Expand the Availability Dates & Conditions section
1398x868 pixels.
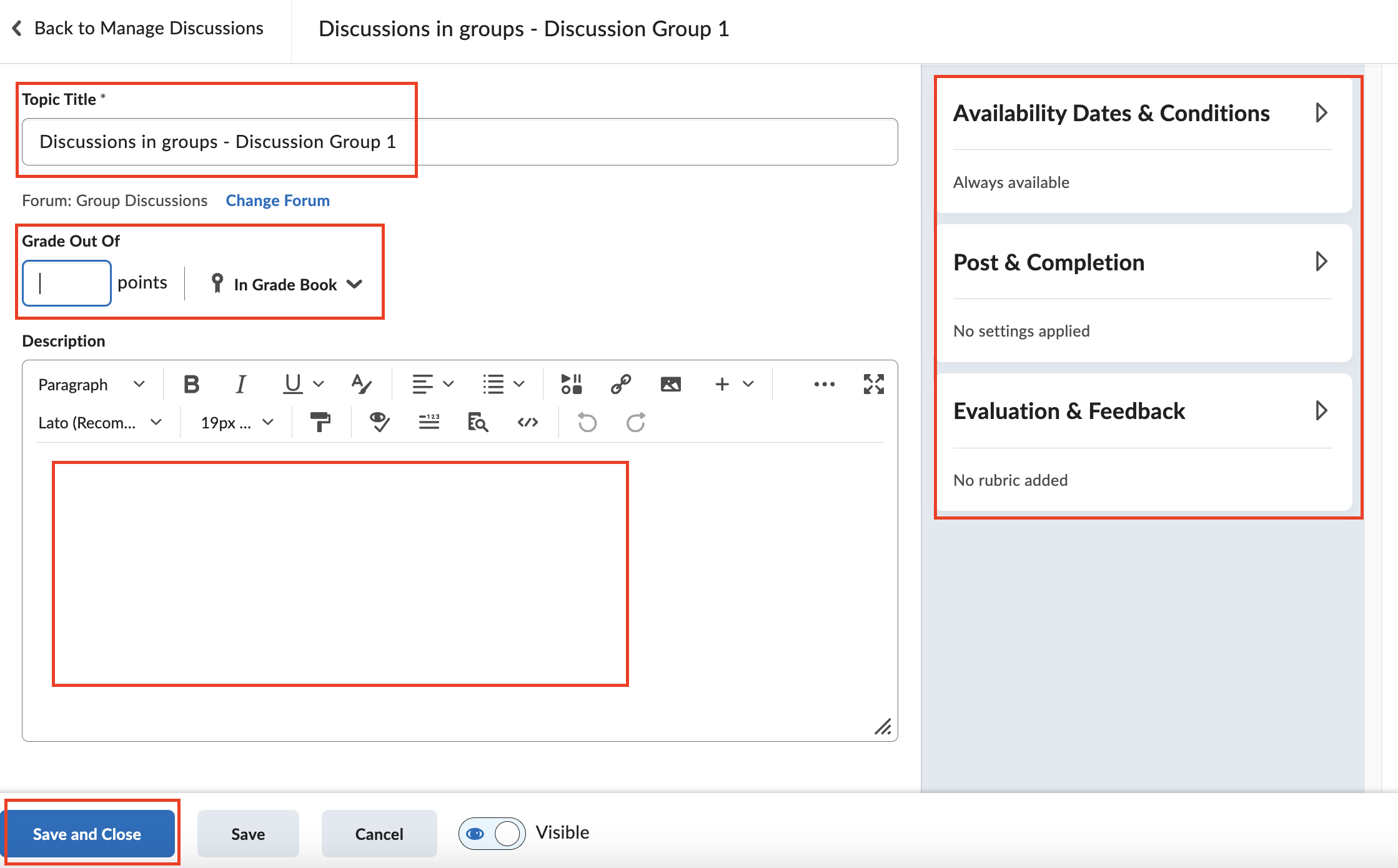(1322, 112)
